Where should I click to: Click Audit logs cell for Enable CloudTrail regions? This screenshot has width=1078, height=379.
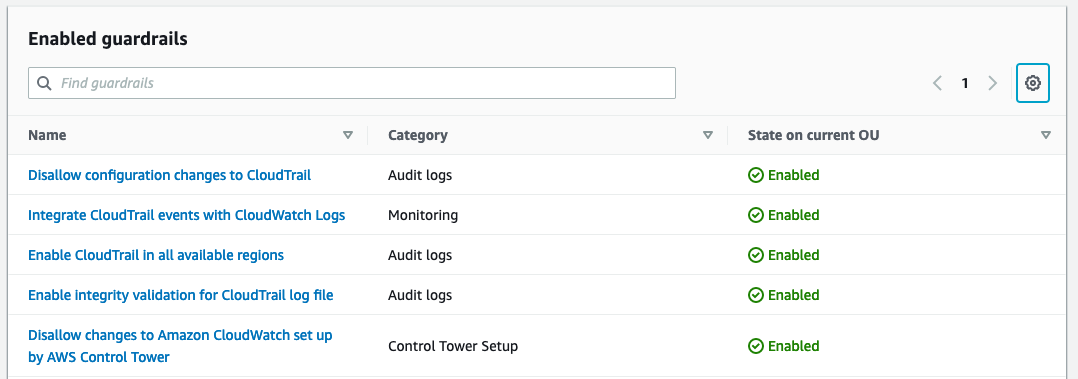point(420,255)
